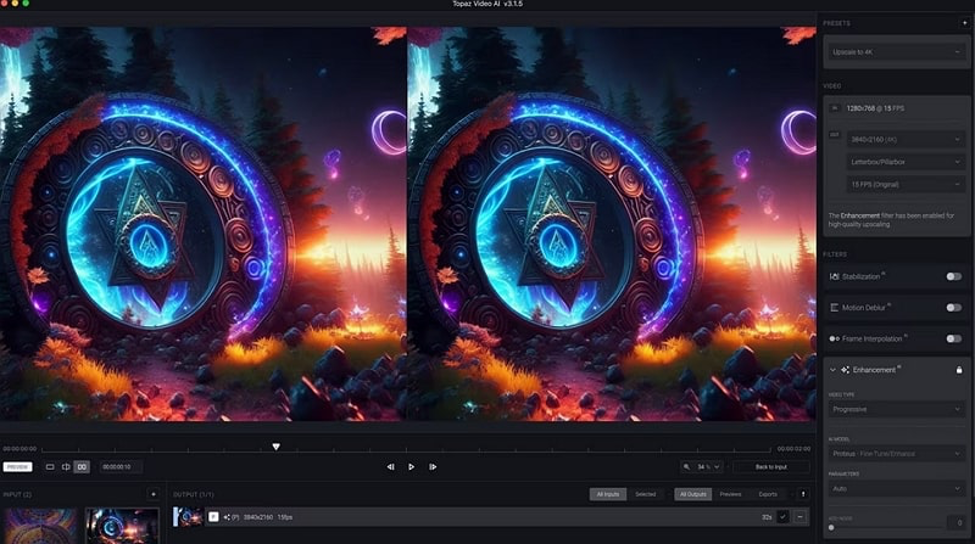Add a new preset with plus icon
This screenshot has height=545, width=977.
964,22
